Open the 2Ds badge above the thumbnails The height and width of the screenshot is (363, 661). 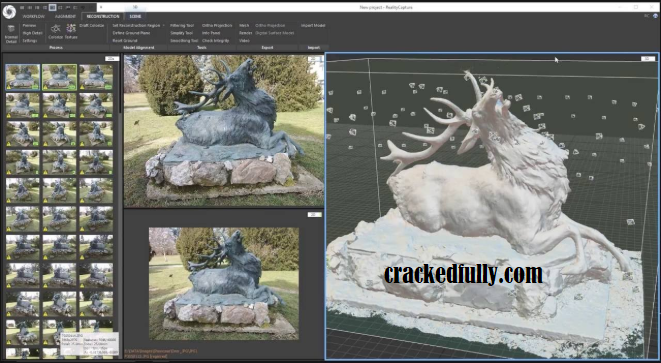point(111,59)
